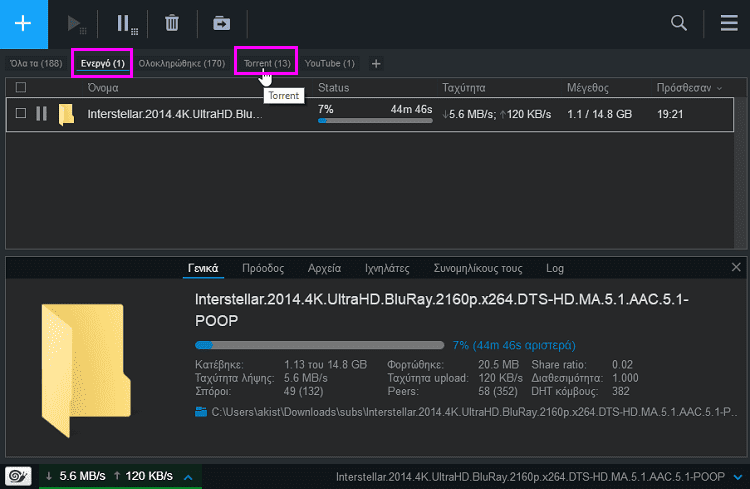Click status bar Interstellar file name

[x=530, y=477]
